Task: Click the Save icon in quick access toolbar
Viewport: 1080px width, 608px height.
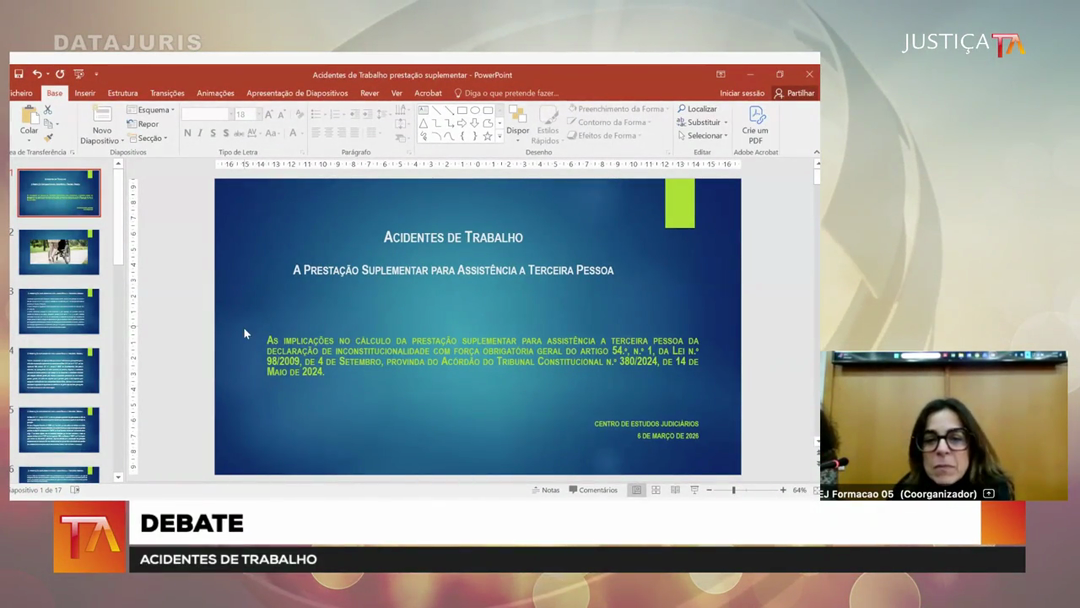Action: coord(19,74)
